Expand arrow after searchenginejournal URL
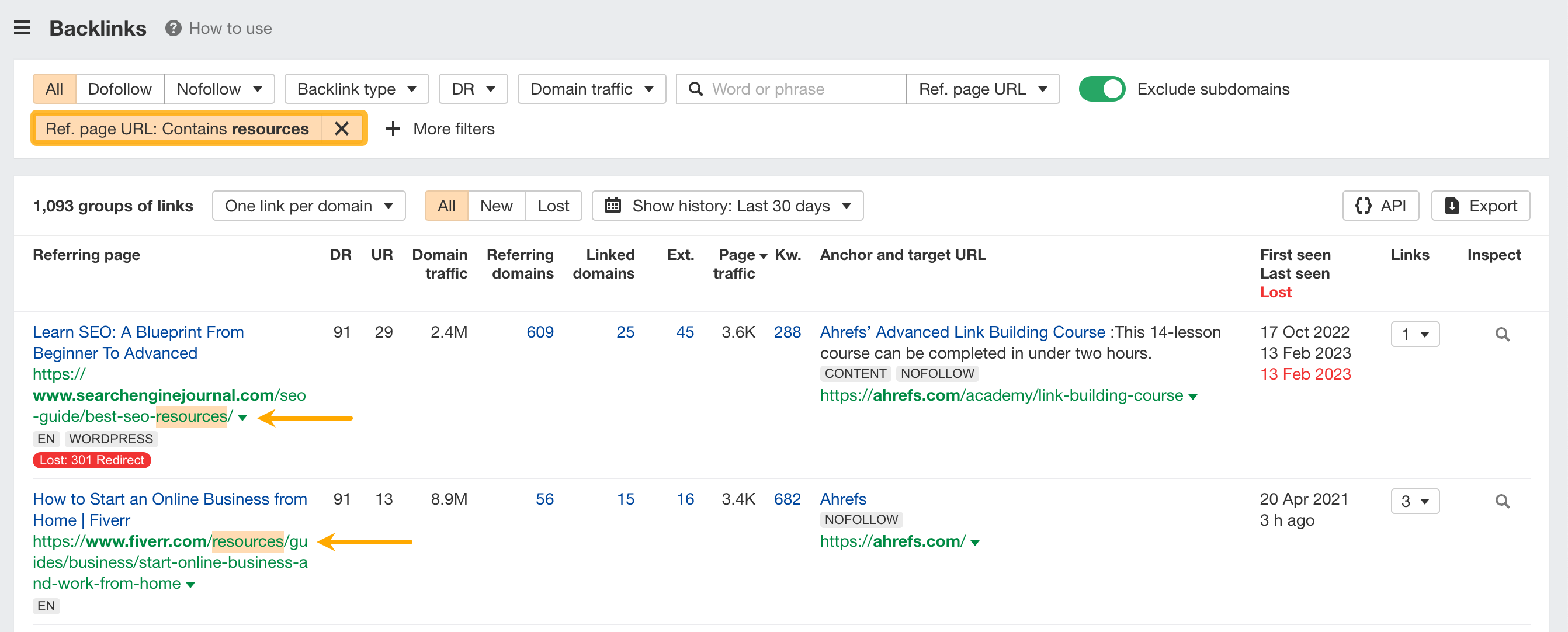This screenshot has height=632, width=1568. coord(242,418)
